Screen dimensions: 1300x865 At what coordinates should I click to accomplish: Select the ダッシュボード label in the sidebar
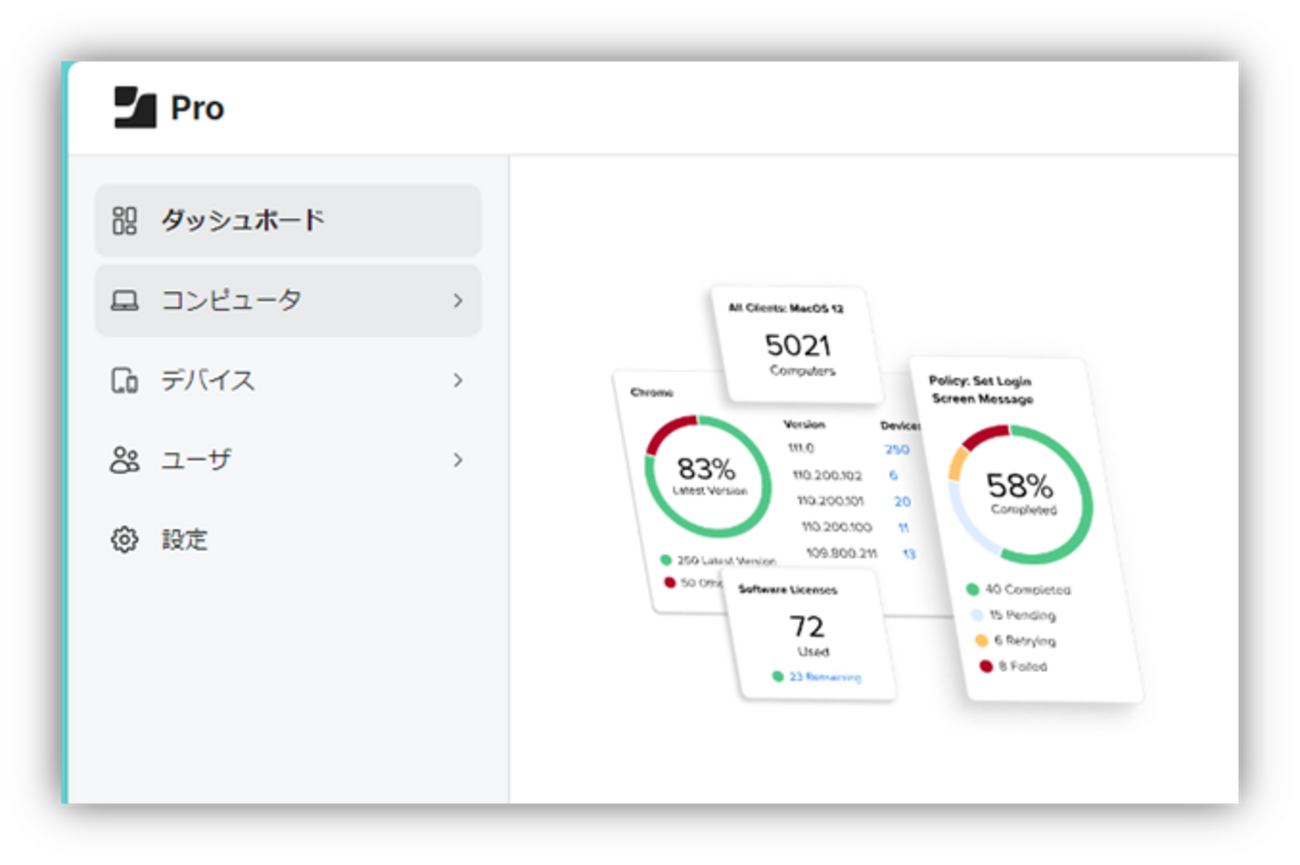coord(243,220)
